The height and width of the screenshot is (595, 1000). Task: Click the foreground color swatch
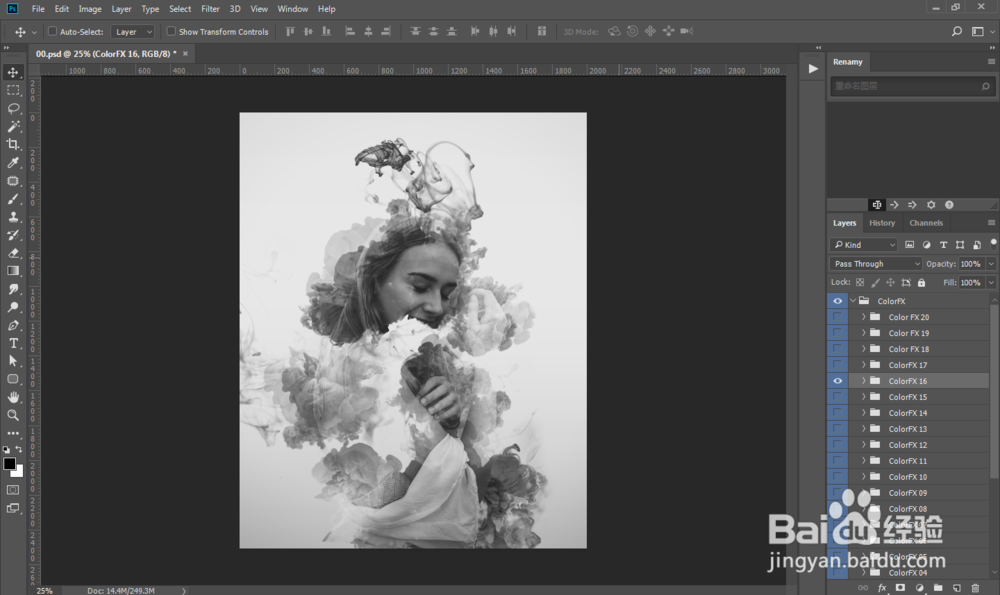tap(9, 464)
